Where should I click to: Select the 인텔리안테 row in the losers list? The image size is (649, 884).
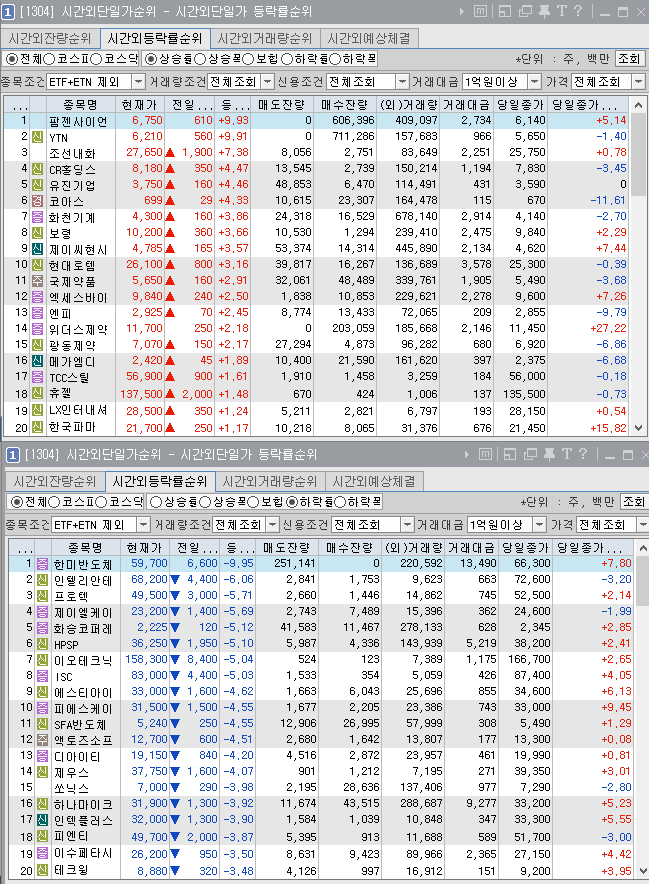[x=321, y=580]
